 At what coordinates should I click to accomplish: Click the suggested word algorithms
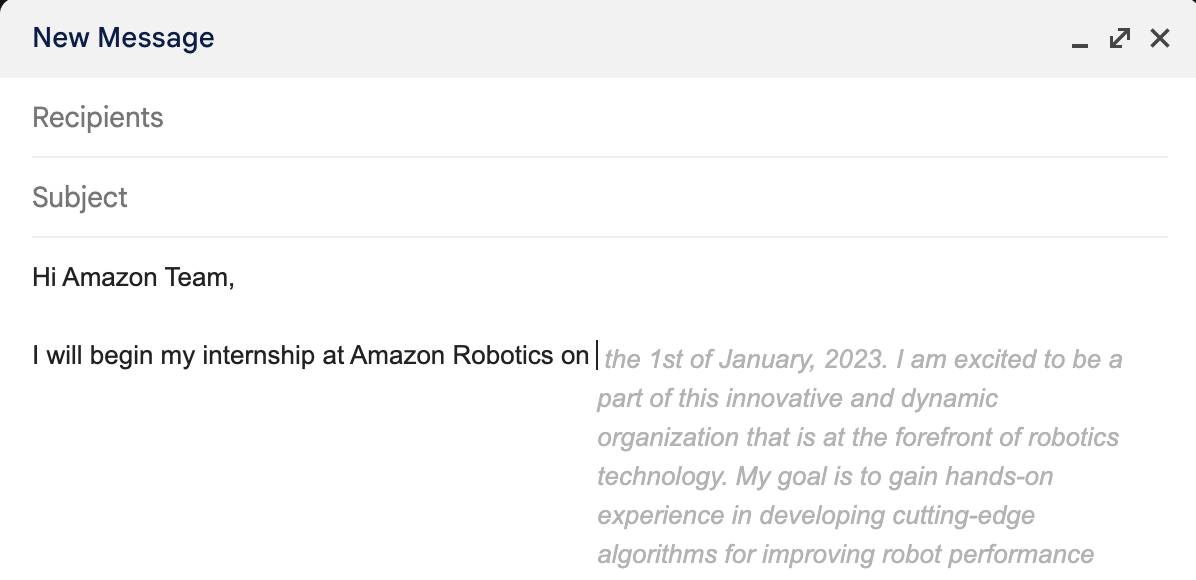point(654,554)
